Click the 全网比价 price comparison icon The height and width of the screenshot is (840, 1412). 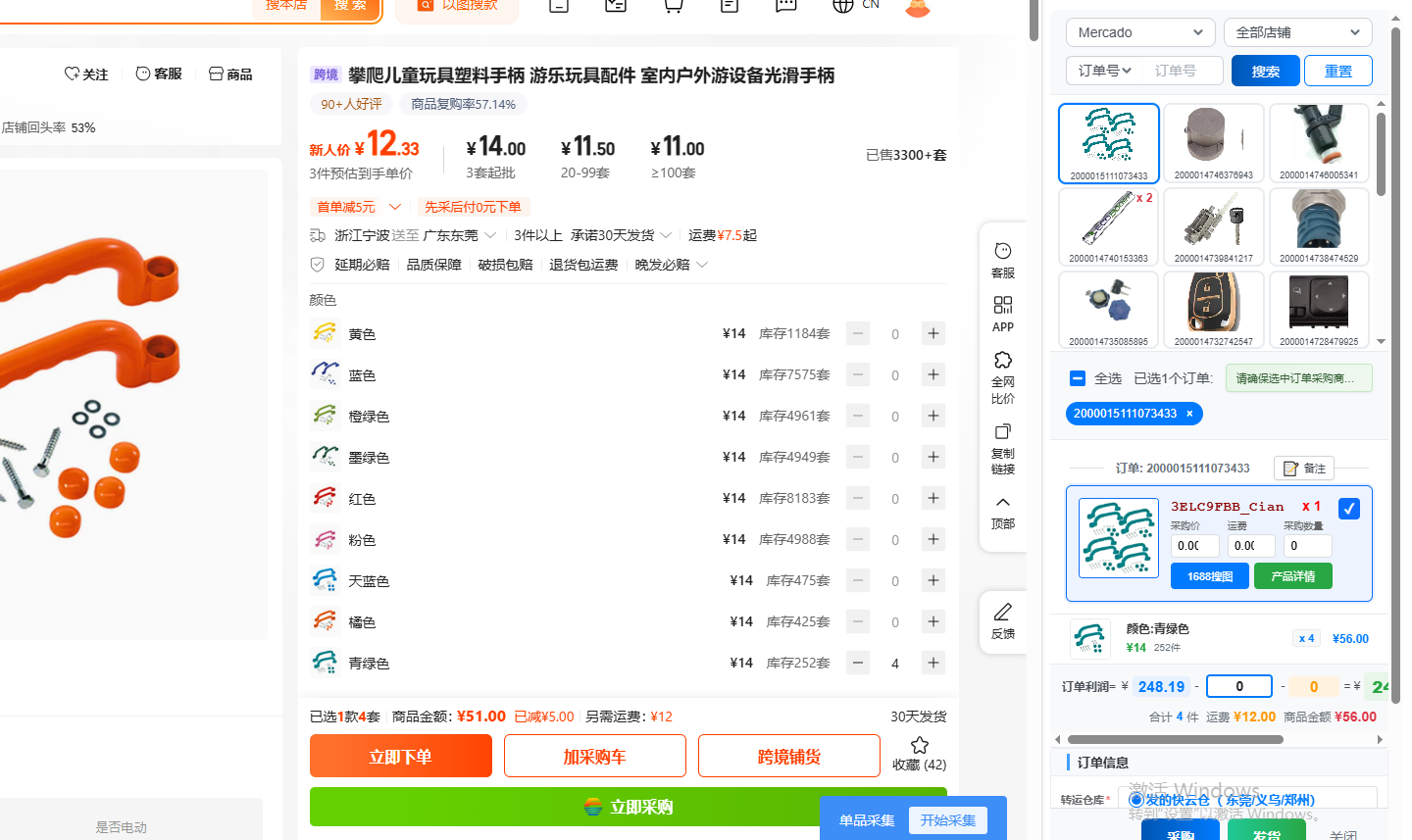pos(1002,360)
